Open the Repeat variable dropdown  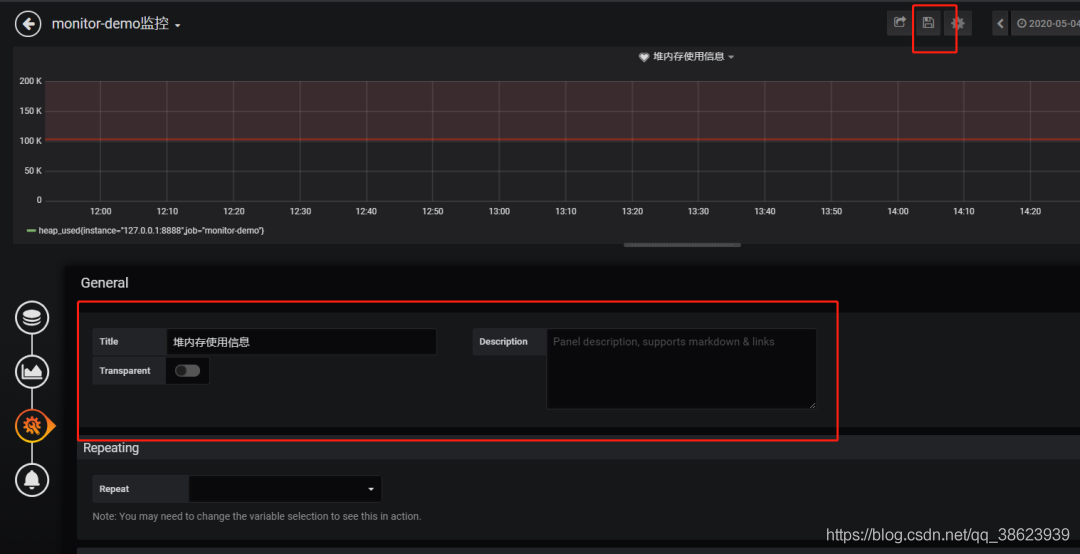point(284,489)
